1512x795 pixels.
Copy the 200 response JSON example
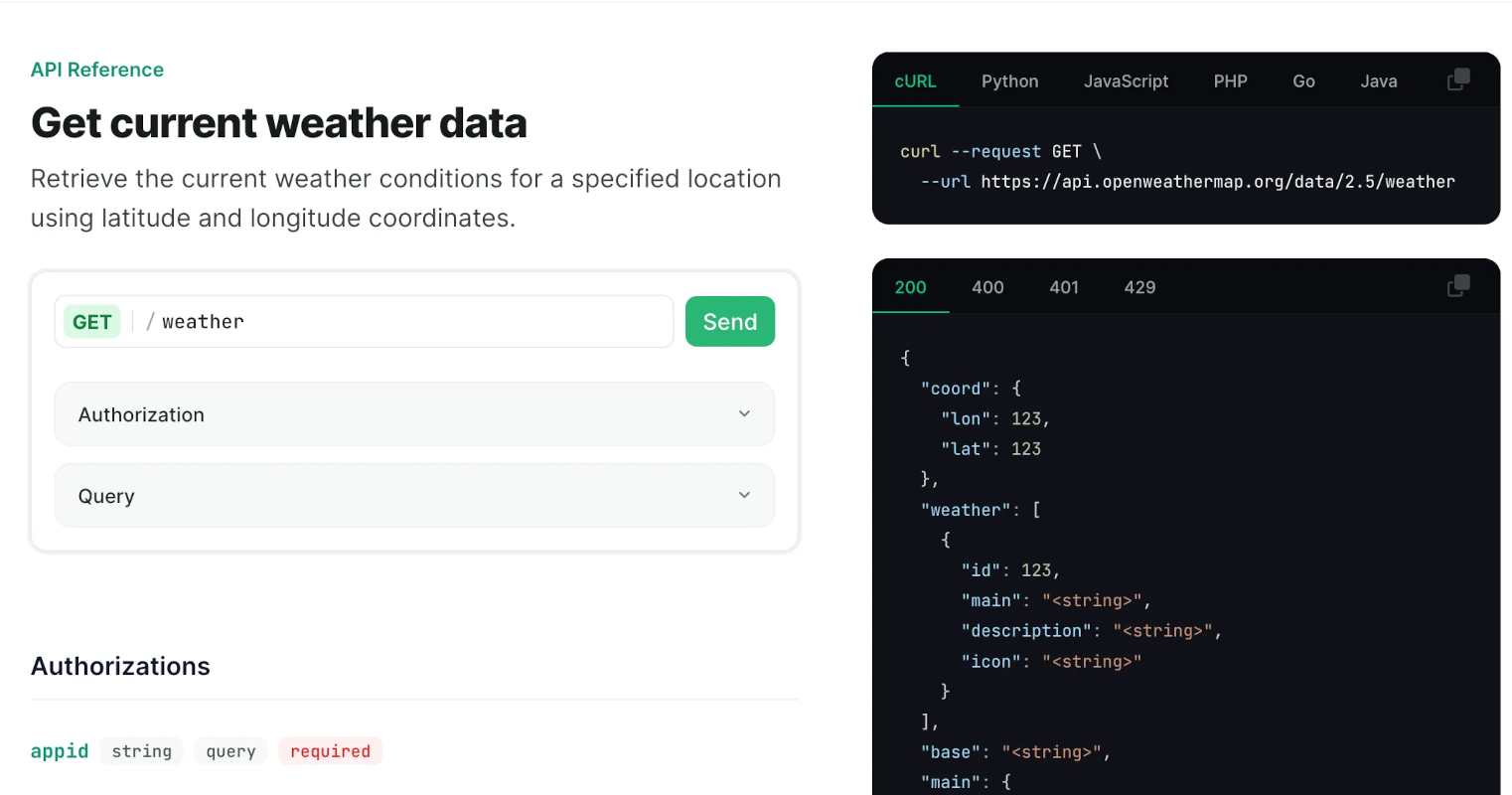coord(1458,285)
